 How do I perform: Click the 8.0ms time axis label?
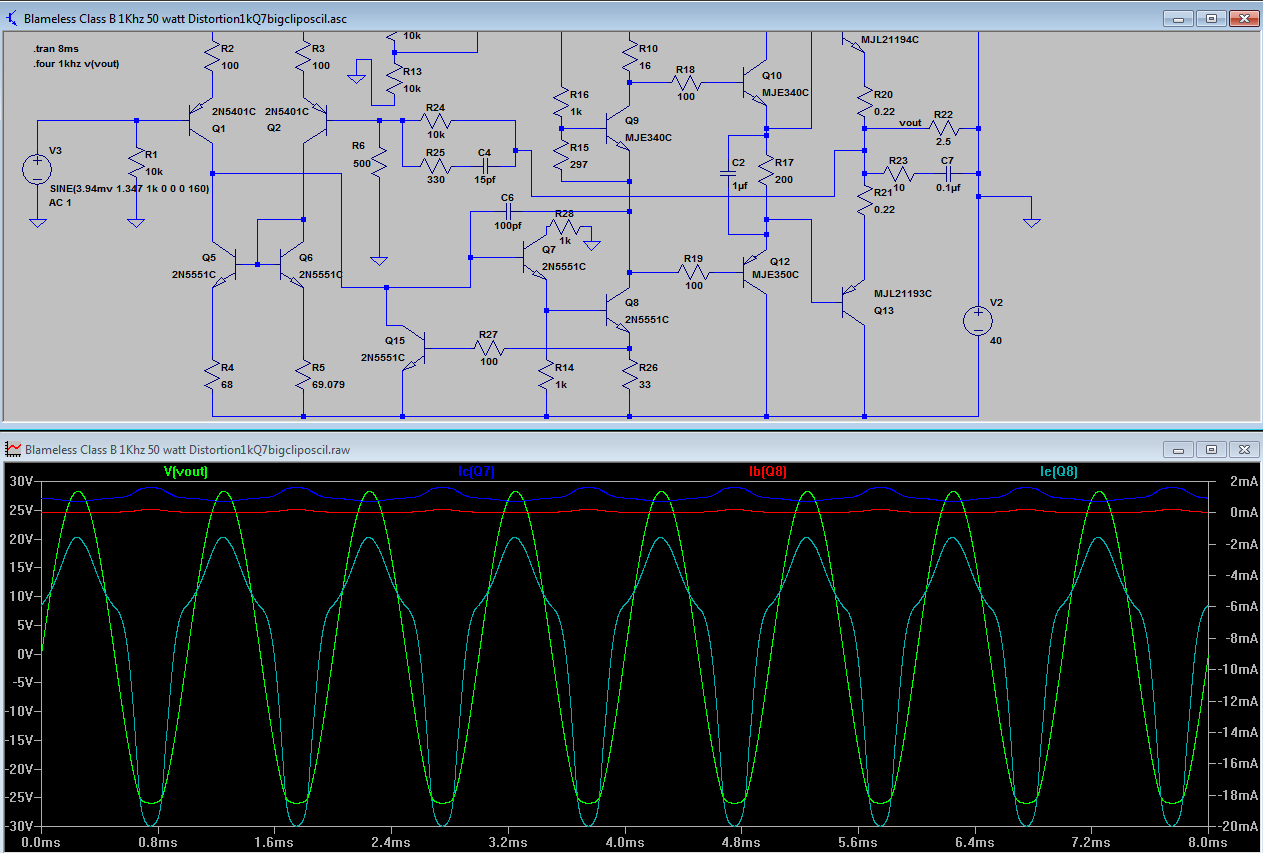click(1210, 843)
